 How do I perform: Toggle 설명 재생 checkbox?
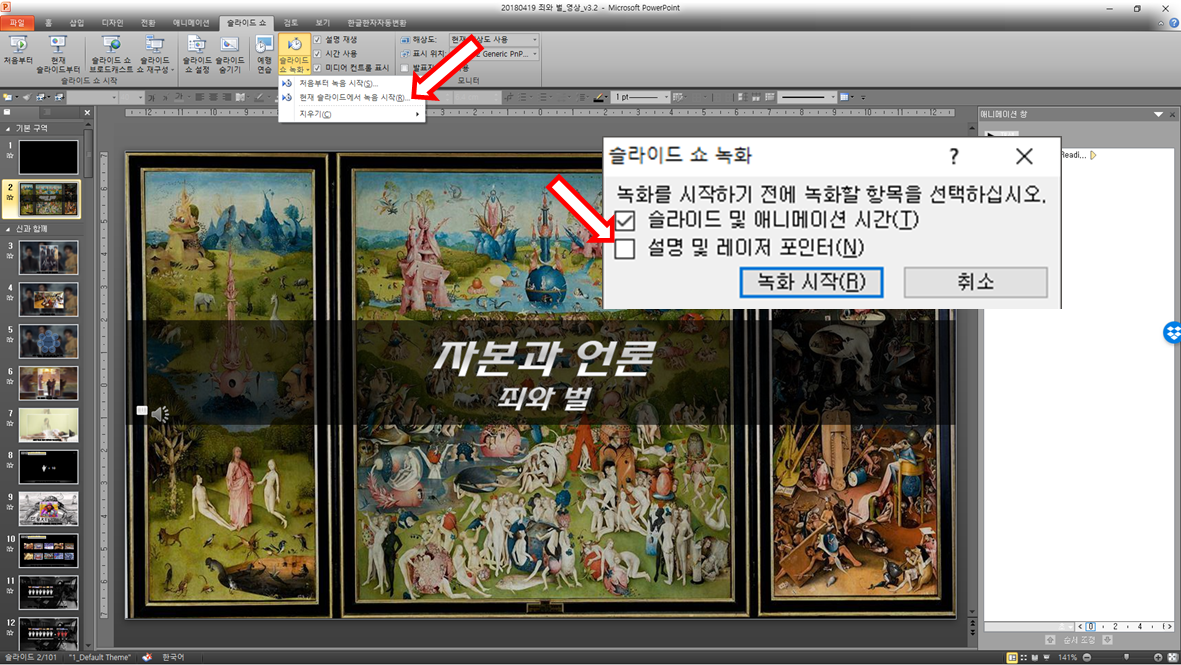point(317,39)
